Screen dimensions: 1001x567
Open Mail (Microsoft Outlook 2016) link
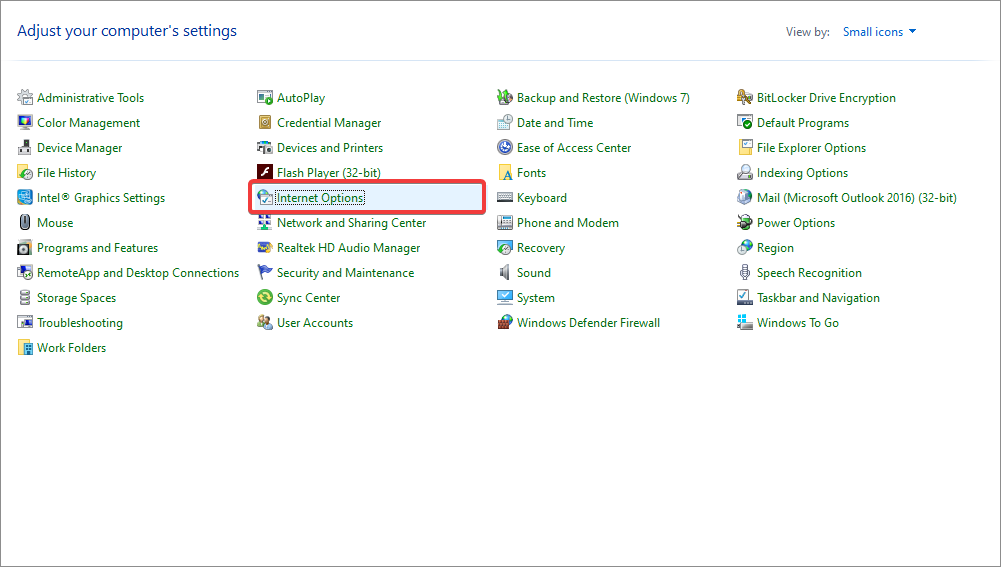pos(857,198)
